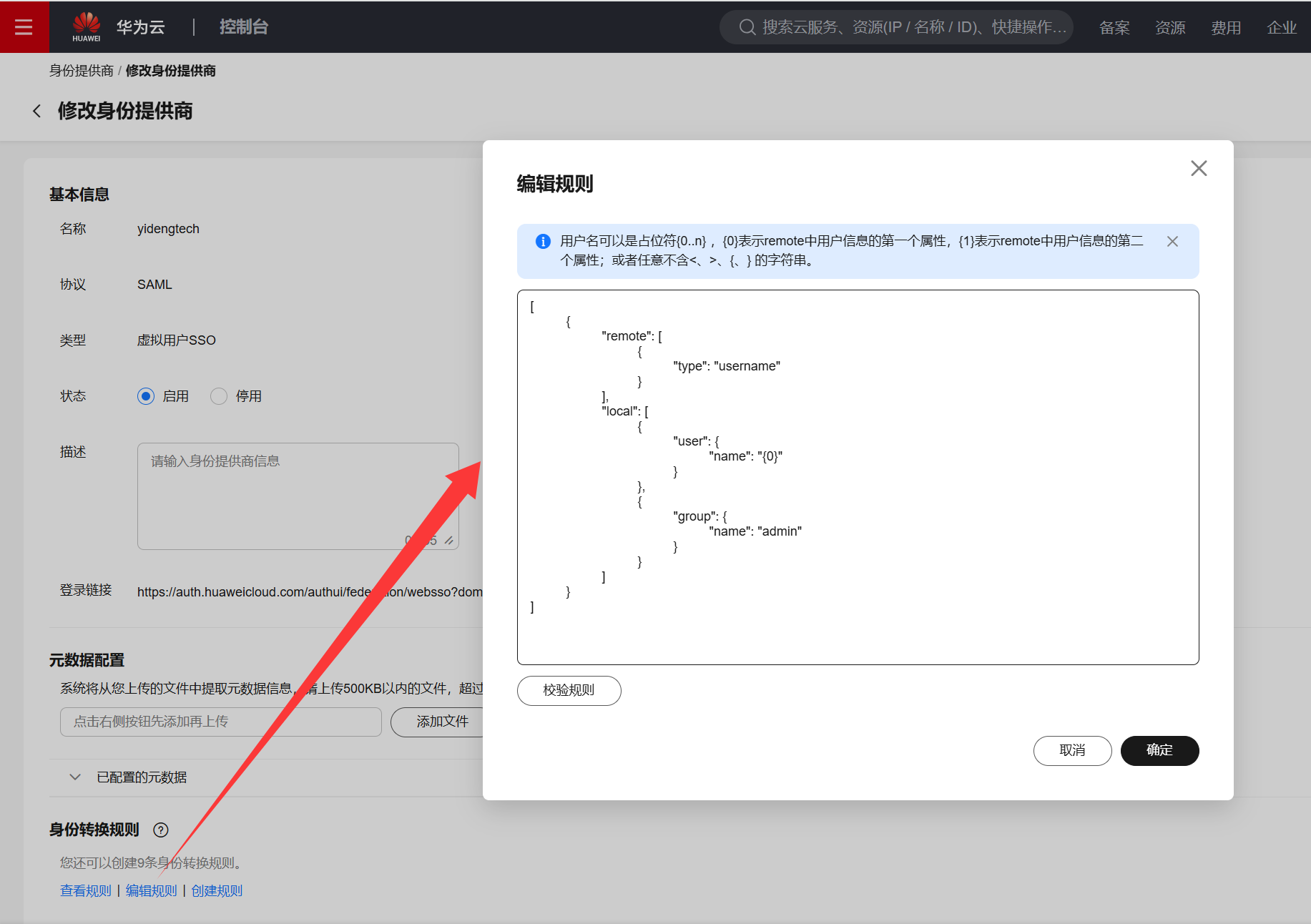This screenshot has width=1311, height=924.
Task: Click the 身份提供商 breadcrumb link
Action: click(x=81, y=71)
